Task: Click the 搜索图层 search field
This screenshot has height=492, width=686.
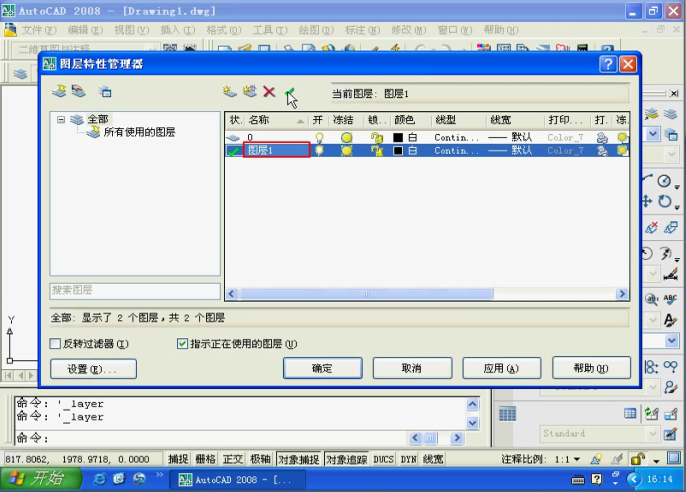Action: tap(135, 290)
